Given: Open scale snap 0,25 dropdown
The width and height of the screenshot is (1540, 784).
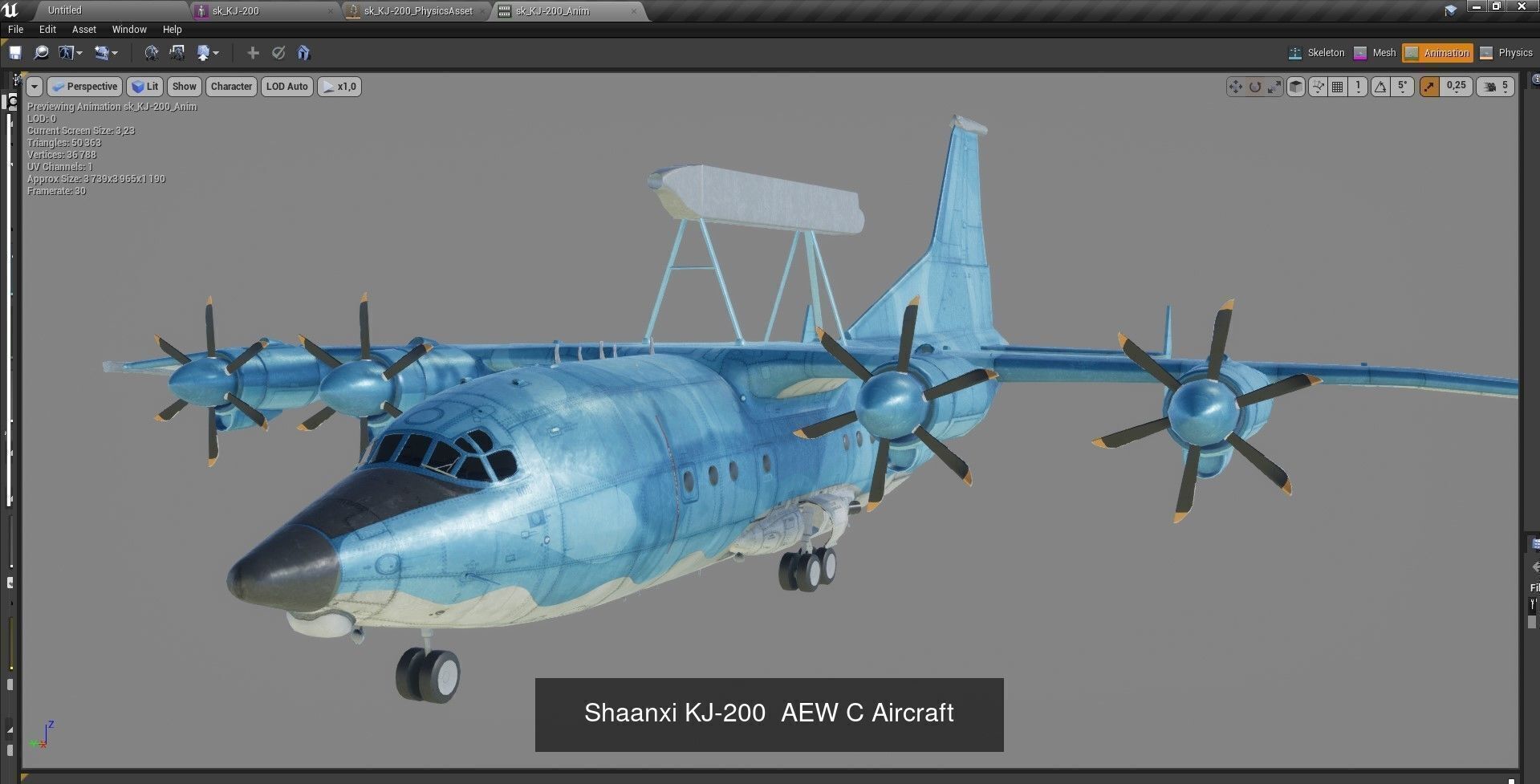Looking at the screenshot, I should (1457, 87).
